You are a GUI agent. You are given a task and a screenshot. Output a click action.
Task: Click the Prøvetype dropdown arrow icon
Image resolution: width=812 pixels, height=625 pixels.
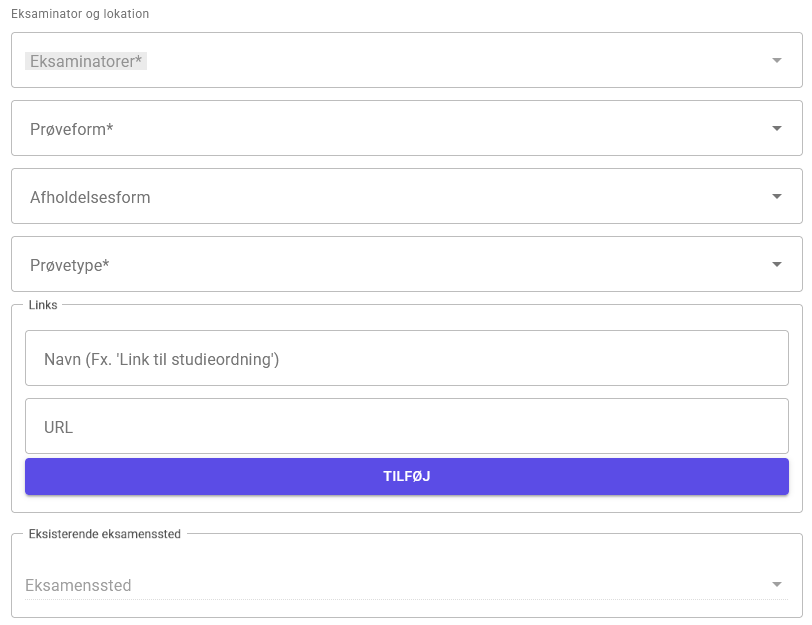point(776,265)
